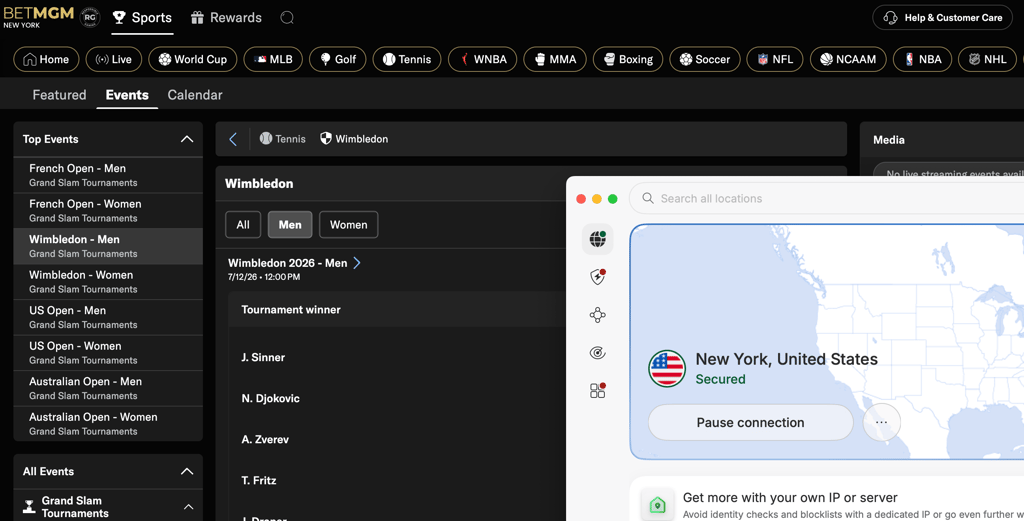1024x521 pixels.
Task: Select the Men filter button
Action: click(290, 225)
